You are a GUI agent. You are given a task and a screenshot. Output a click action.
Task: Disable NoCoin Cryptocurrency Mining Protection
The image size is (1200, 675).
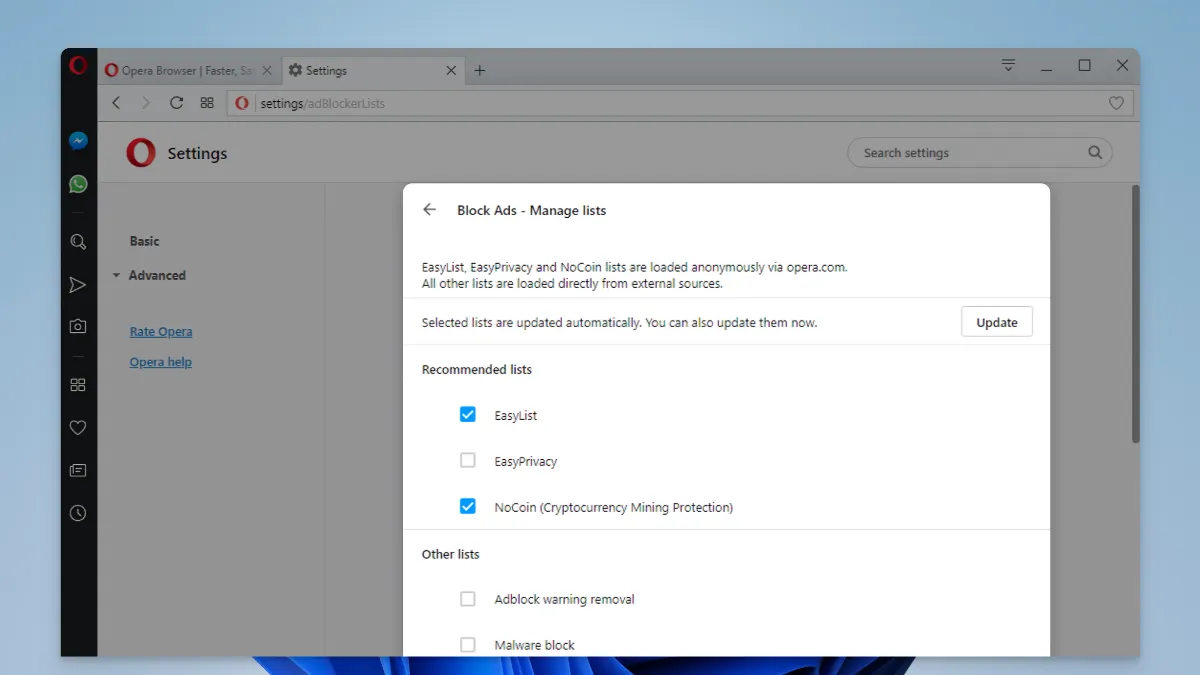point(467,507)
